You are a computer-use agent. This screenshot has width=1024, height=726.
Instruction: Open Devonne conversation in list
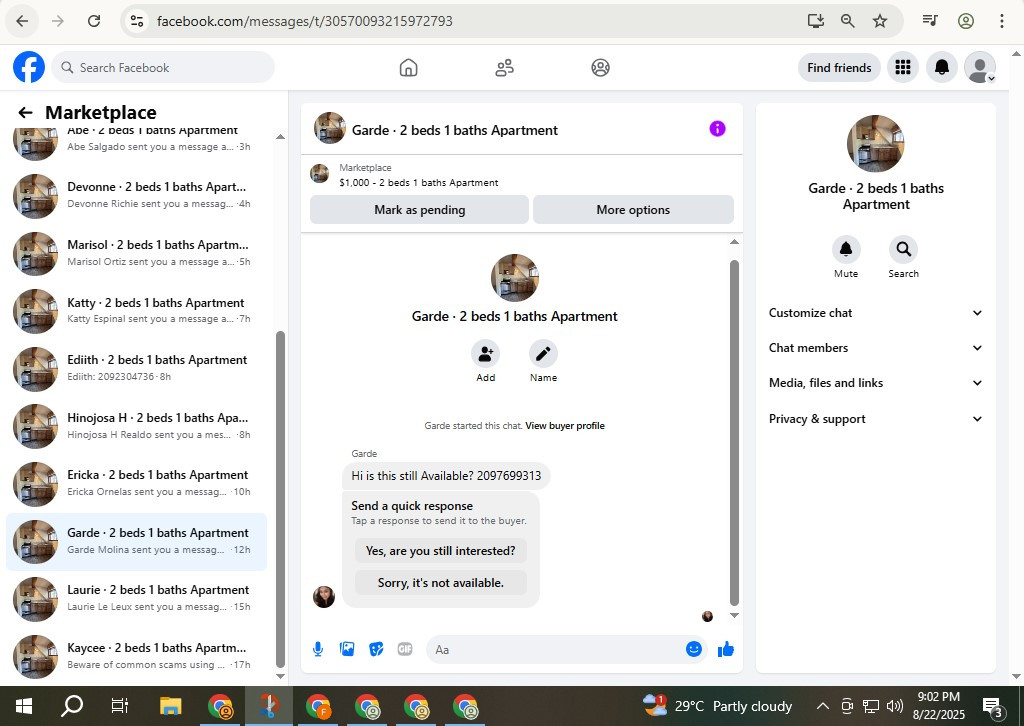coord(136,195)
